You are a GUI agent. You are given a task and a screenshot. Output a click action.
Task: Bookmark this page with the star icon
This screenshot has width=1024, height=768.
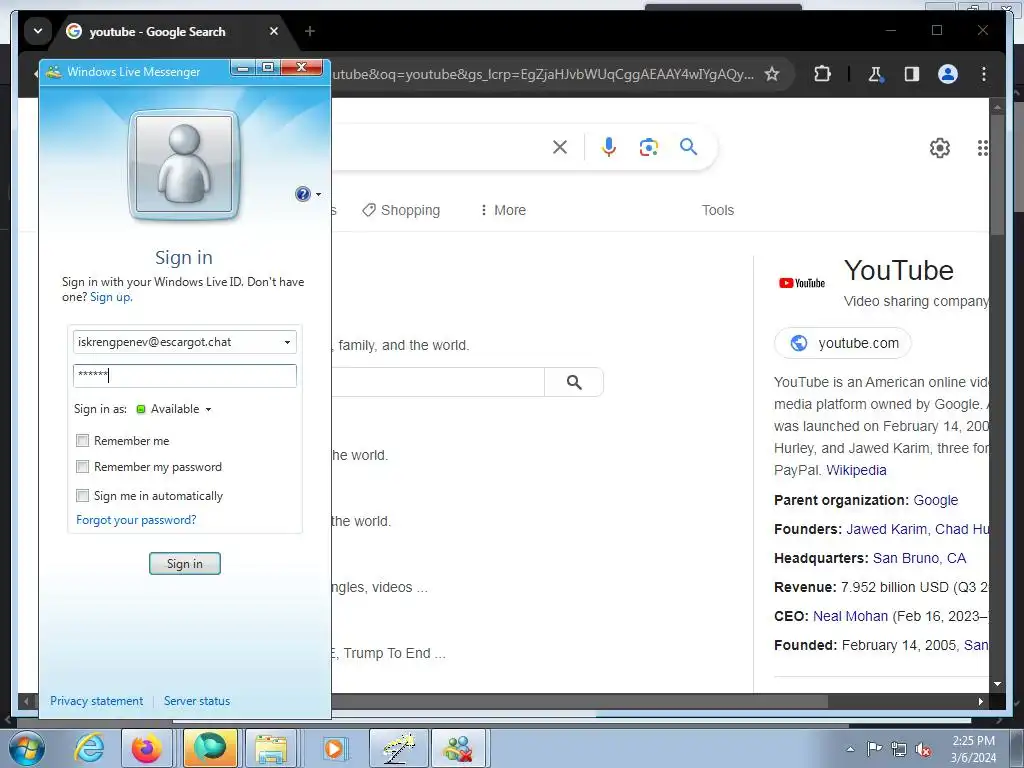(x=772, y=74)
